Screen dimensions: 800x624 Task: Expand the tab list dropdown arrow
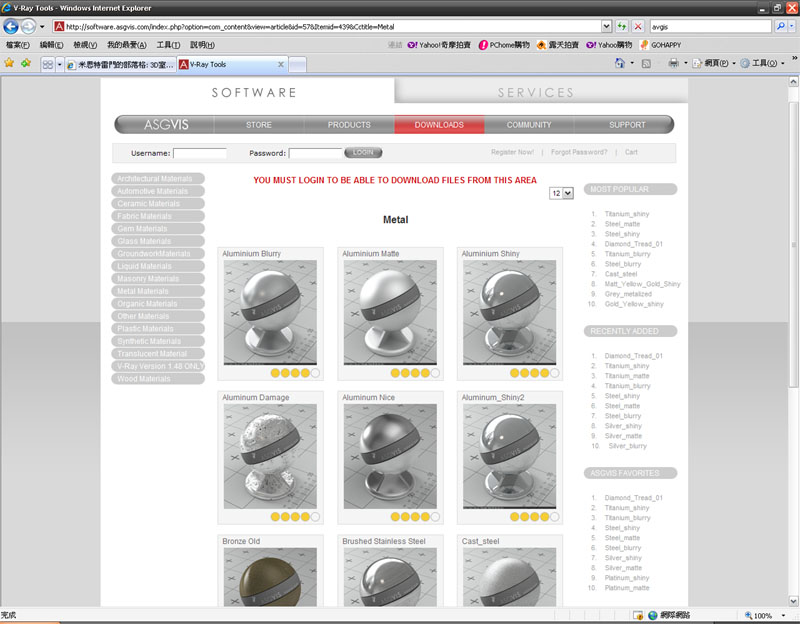pyautogui.click(x=59, y=64)
